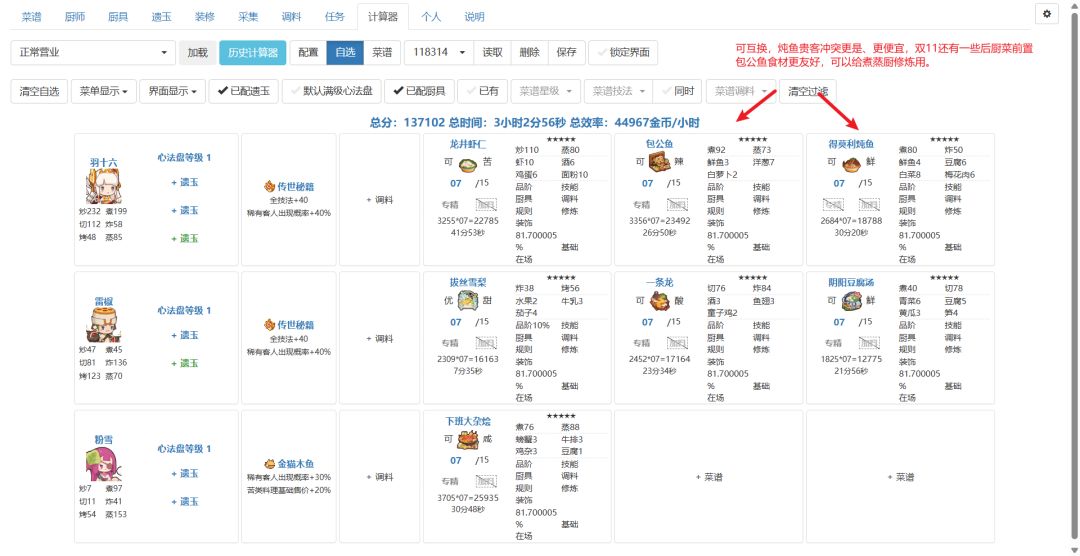The width and height of the screenshot is (1080, 556).
Task: Open 历史计算器 button
Action: [253, 52]
